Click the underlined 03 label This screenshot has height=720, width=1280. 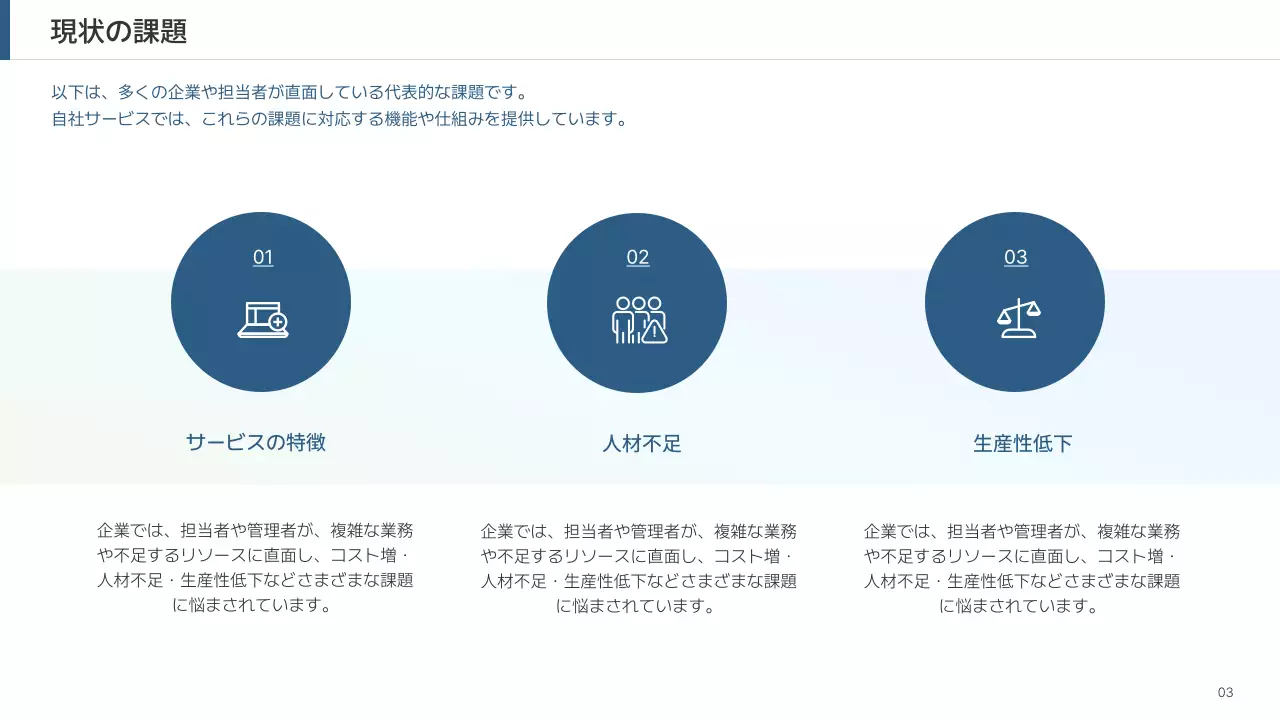coord(1016,257)
